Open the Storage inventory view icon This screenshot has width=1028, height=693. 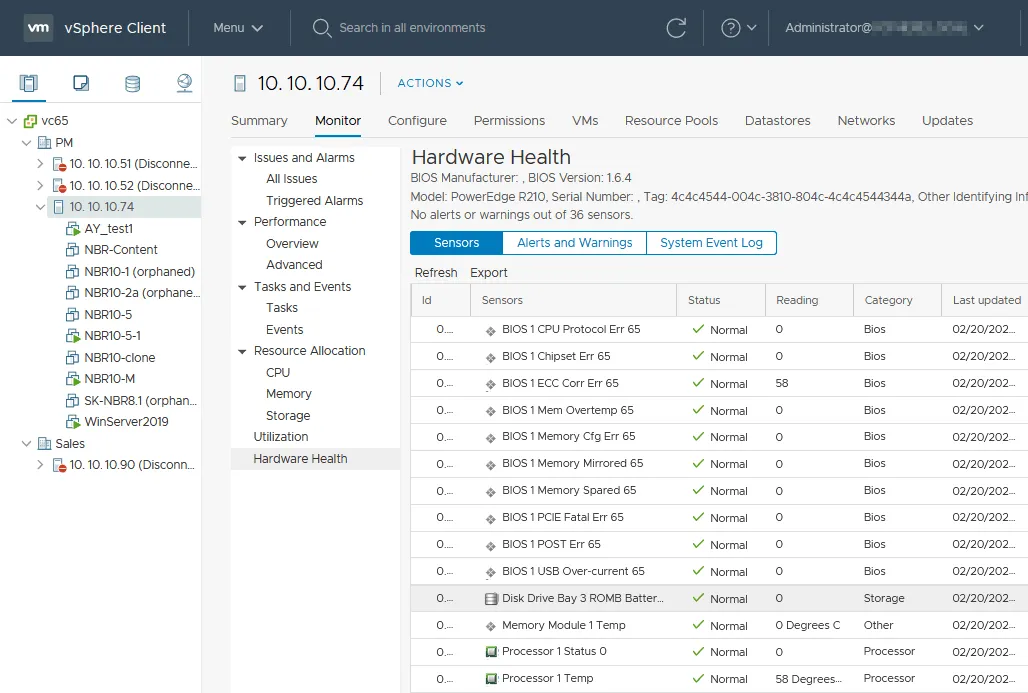(x=132, y=83)
